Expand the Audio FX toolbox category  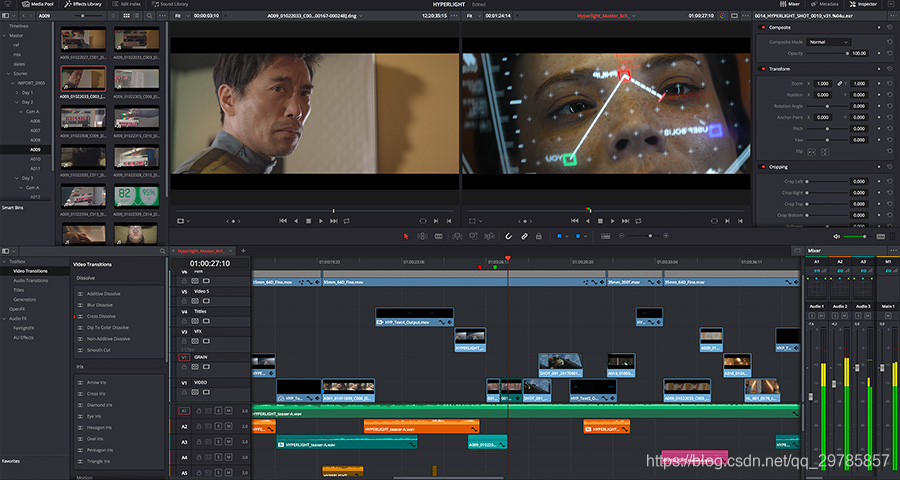pyautogui.click(x=5, y=319)
